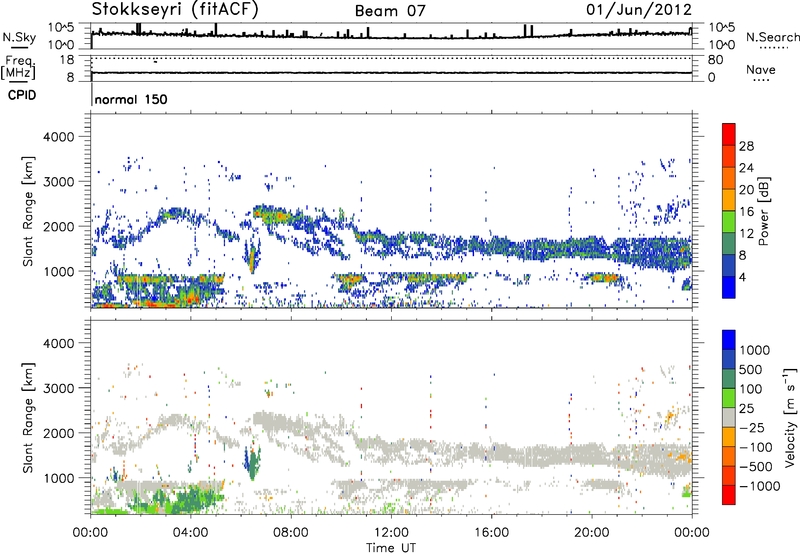The image size is (800, 554).
Task: Select Velocity colorbar segment between -100 and -500
Action: [729, 457]
